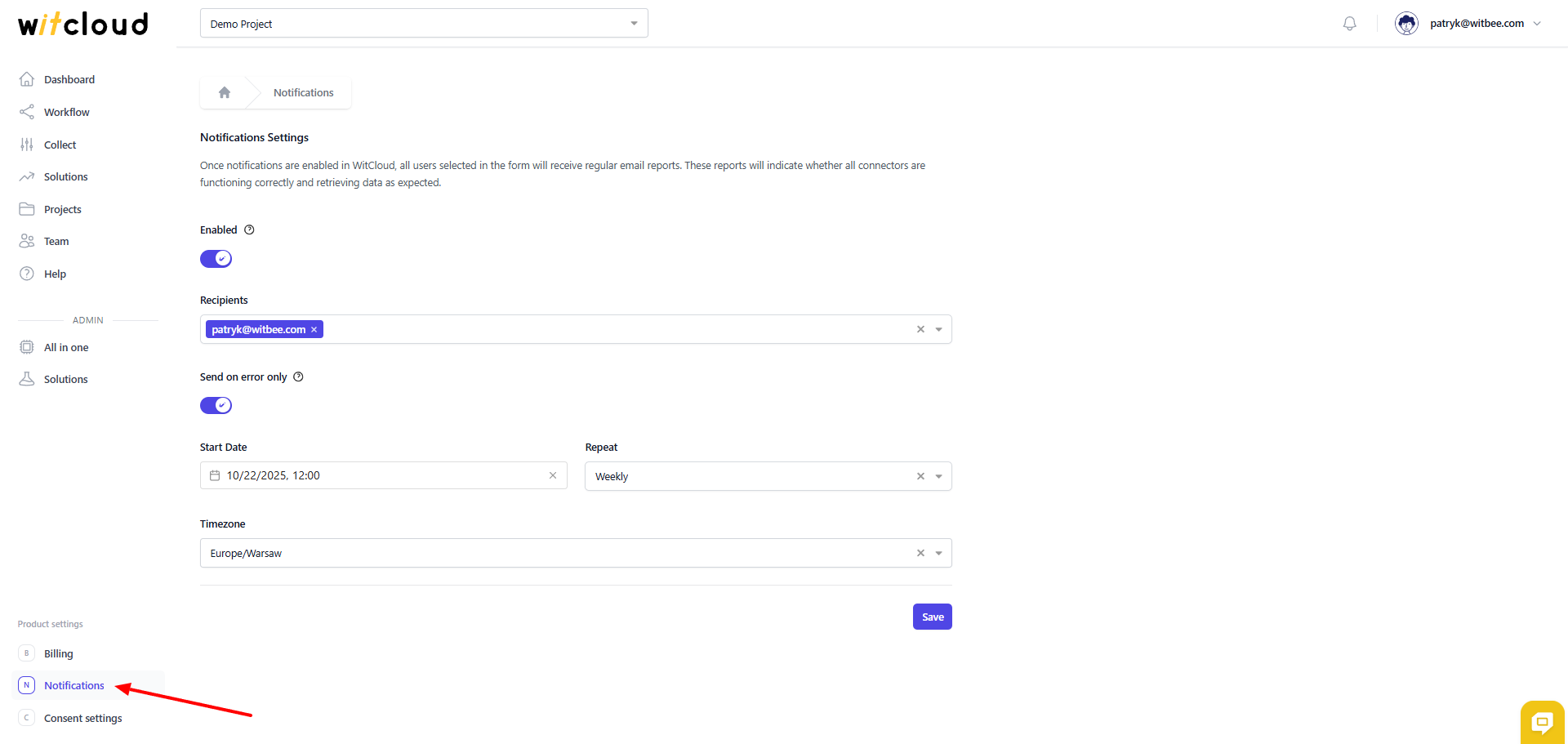Click the Save button

932,617
